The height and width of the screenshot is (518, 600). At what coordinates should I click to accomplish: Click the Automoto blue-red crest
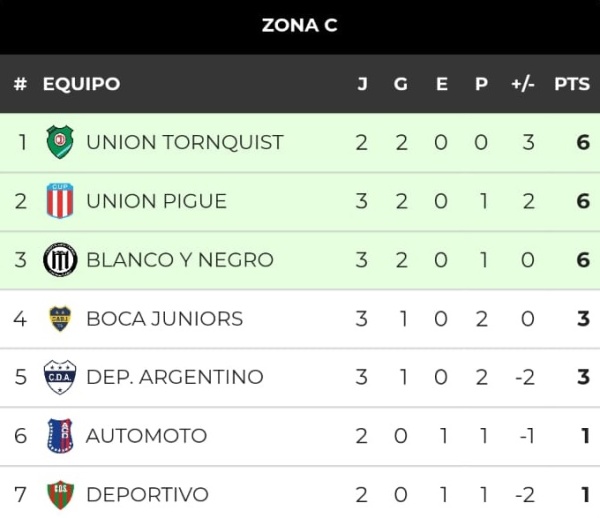tap(60, 436)
